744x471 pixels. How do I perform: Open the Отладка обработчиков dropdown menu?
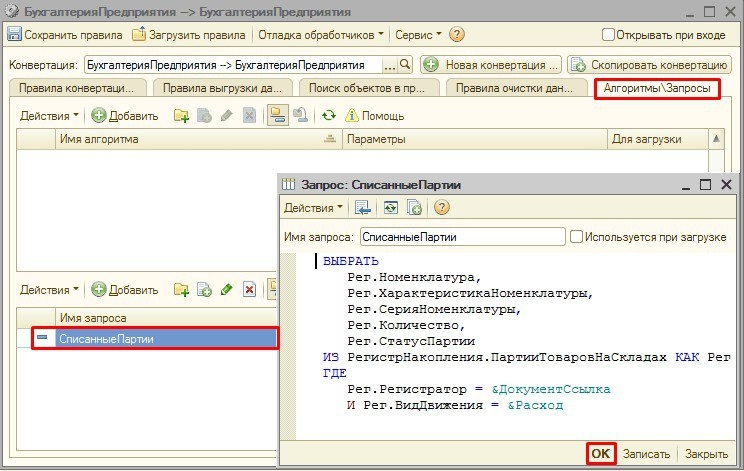[321, 35]
